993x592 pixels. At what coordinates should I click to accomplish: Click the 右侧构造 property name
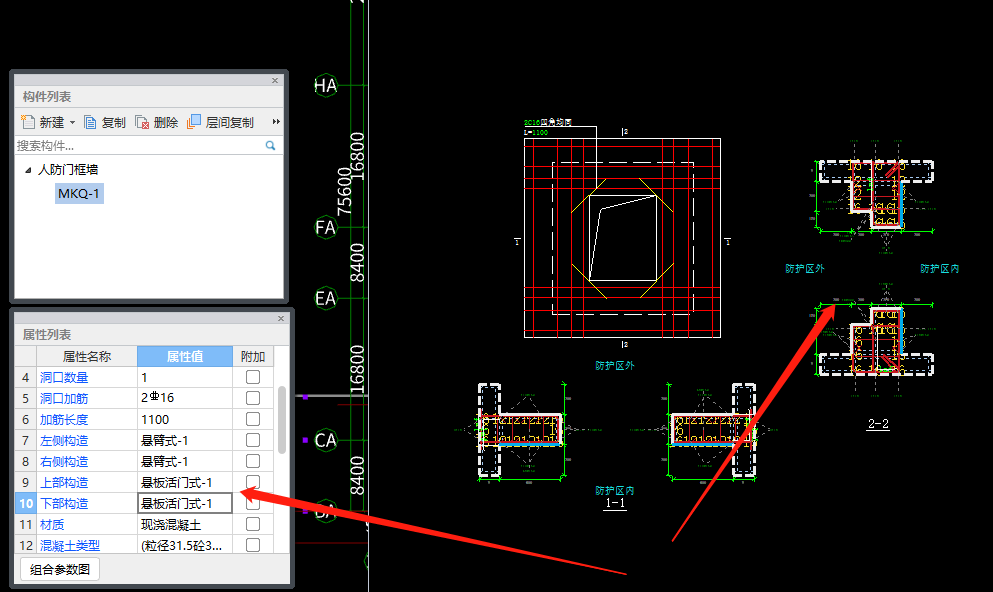64,461
